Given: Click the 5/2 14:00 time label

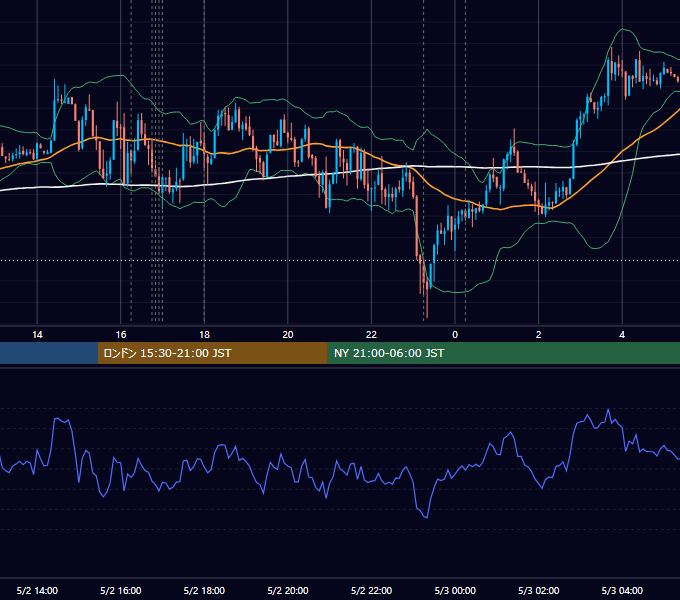Looking at the screenshot, I should [x=37, y=590].
